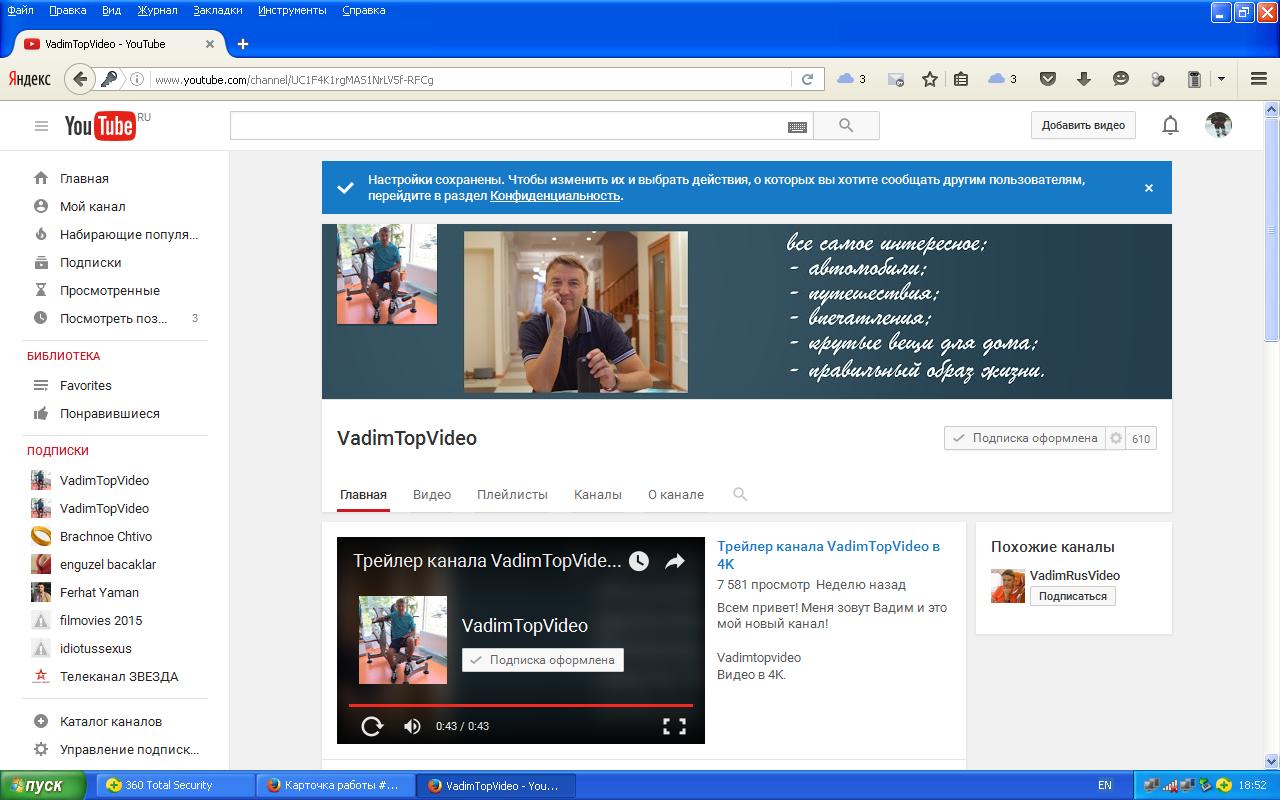Mute the trailer video volume
The width and height of the screenshot is (1280, 800).
(x=412, y=726)
